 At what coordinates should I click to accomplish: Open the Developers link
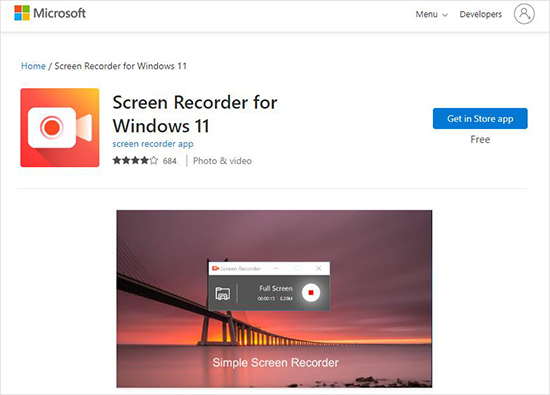coord(481,14)
